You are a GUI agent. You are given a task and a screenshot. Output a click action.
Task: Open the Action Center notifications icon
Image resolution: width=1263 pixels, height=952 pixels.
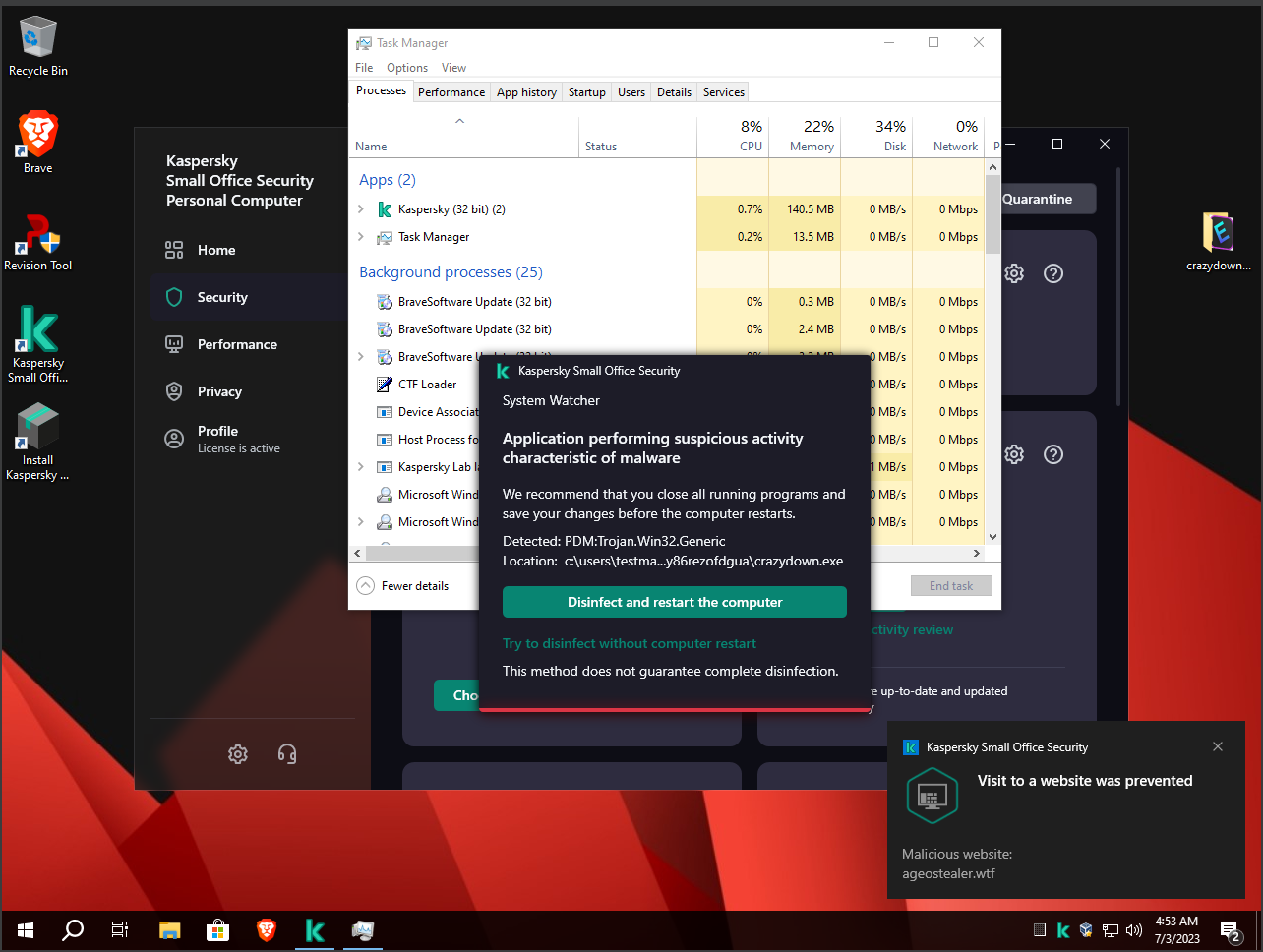point(1231,930)
